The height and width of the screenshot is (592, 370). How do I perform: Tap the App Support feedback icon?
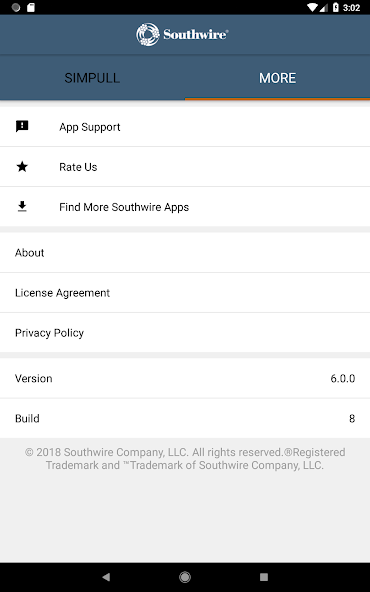coord(22,126)
